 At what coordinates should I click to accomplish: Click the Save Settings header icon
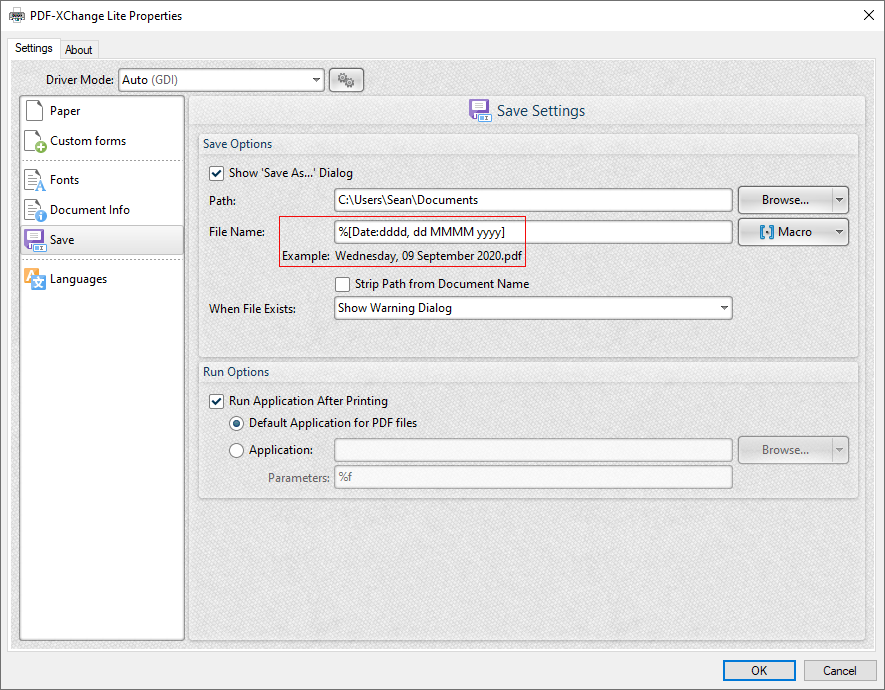pos(479,110)
